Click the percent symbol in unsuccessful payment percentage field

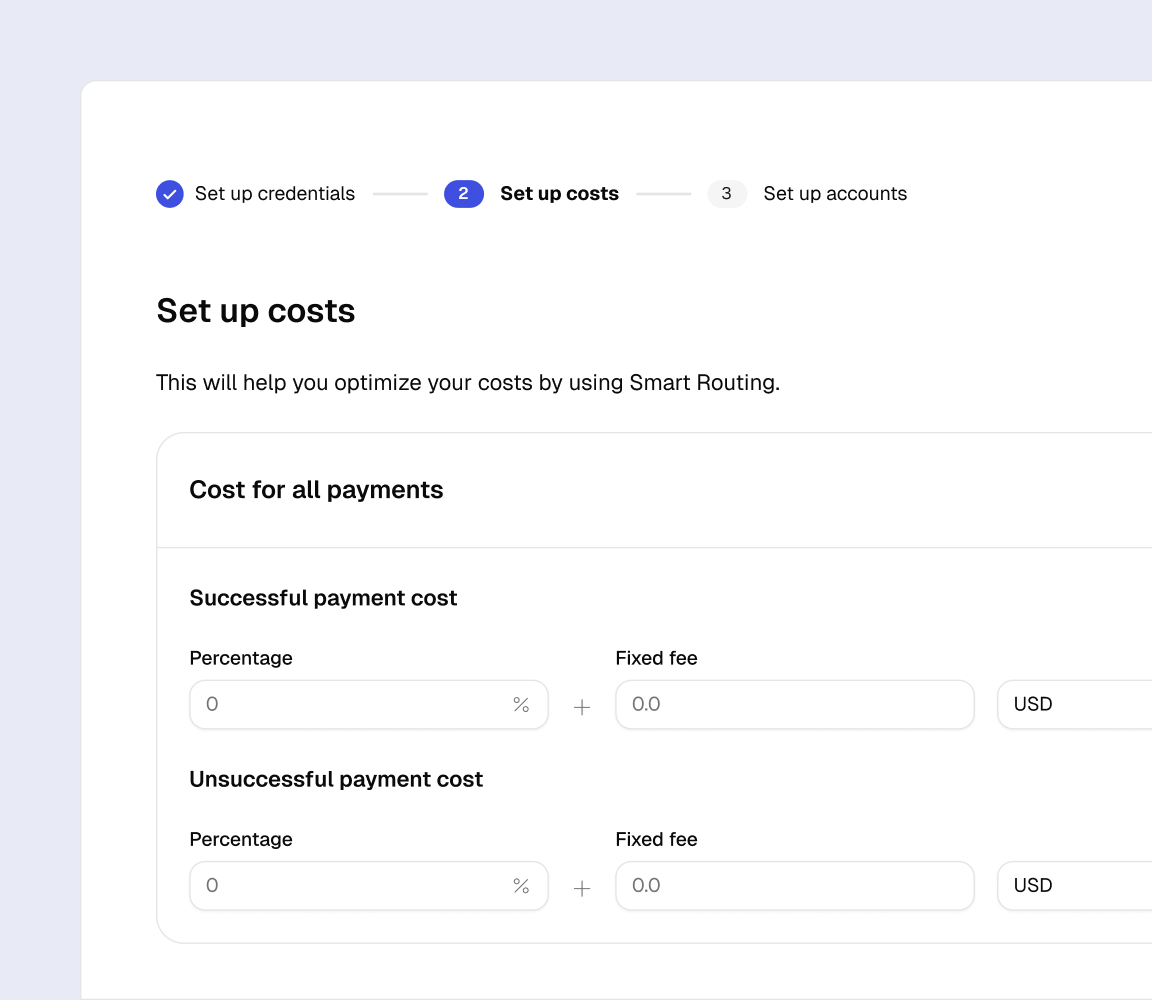(520, 885)
